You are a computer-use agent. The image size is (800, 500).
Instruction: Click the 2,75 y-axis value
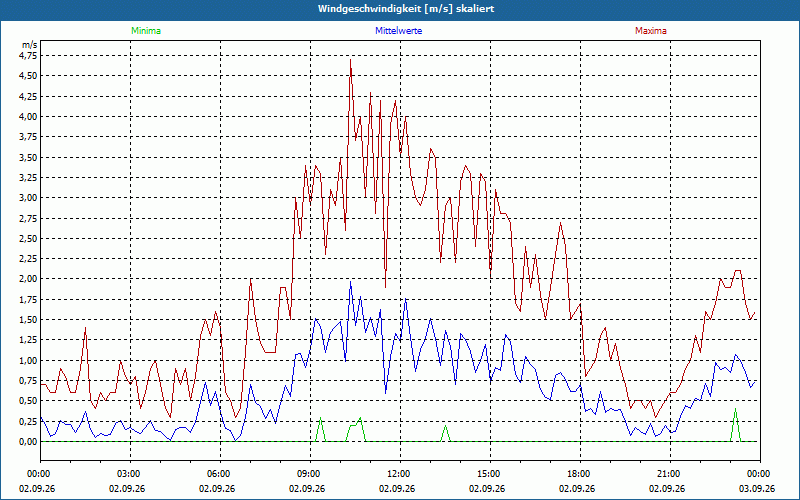pyautogui.click(x=28, y=218)
